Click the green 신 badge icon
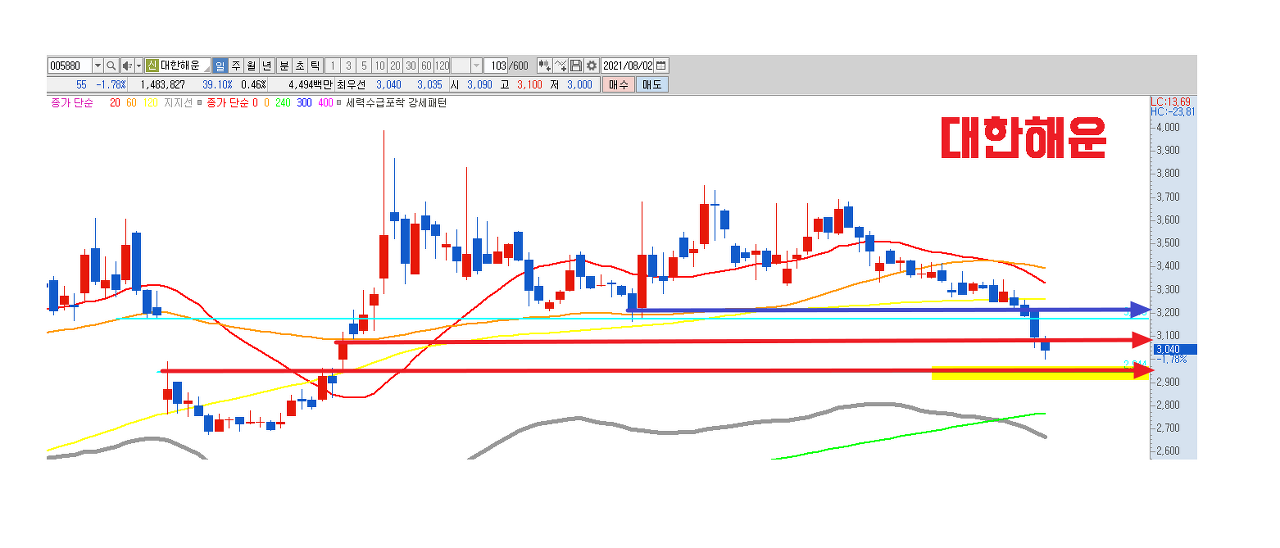1280x548 pixels. [x=152, y=65]
